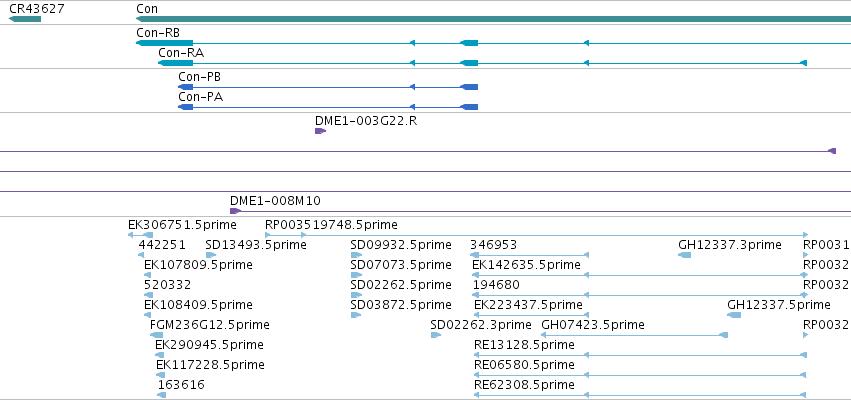
Task: Select EK142635.5prime EST label
Action: [x=526, y=265]
